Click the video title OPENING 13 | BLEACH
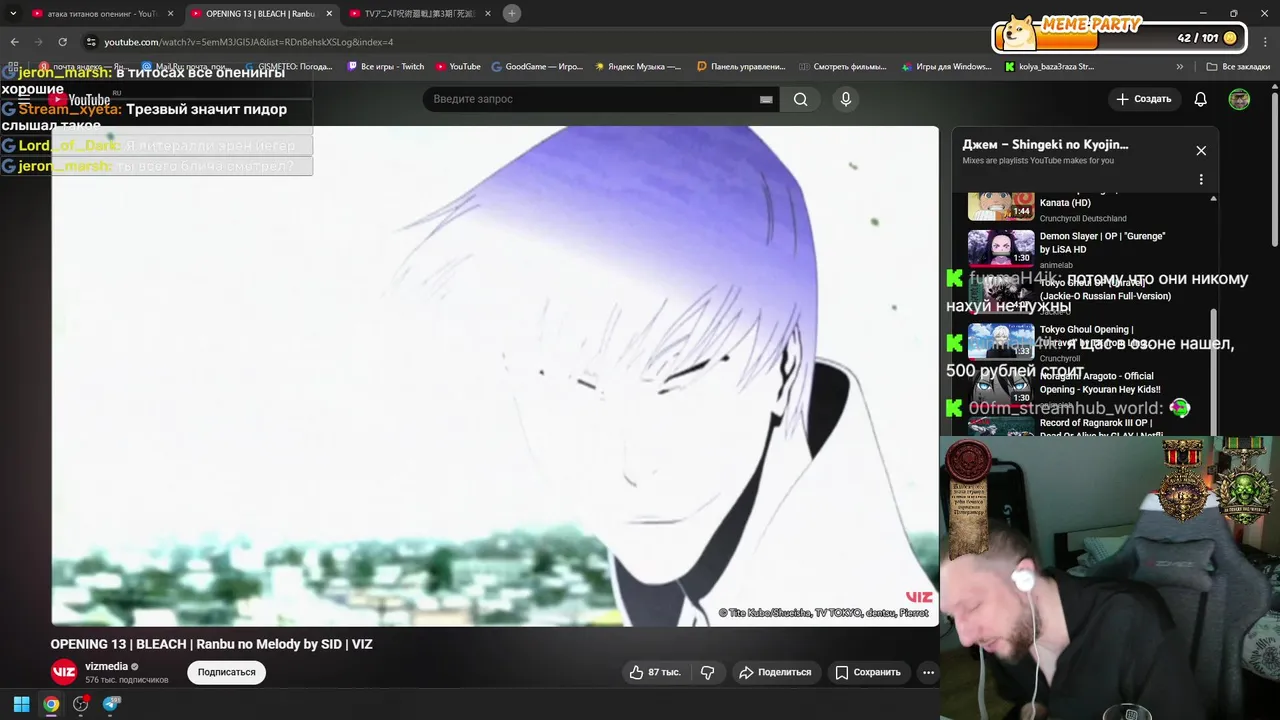1280x720 pixels. 212,644
